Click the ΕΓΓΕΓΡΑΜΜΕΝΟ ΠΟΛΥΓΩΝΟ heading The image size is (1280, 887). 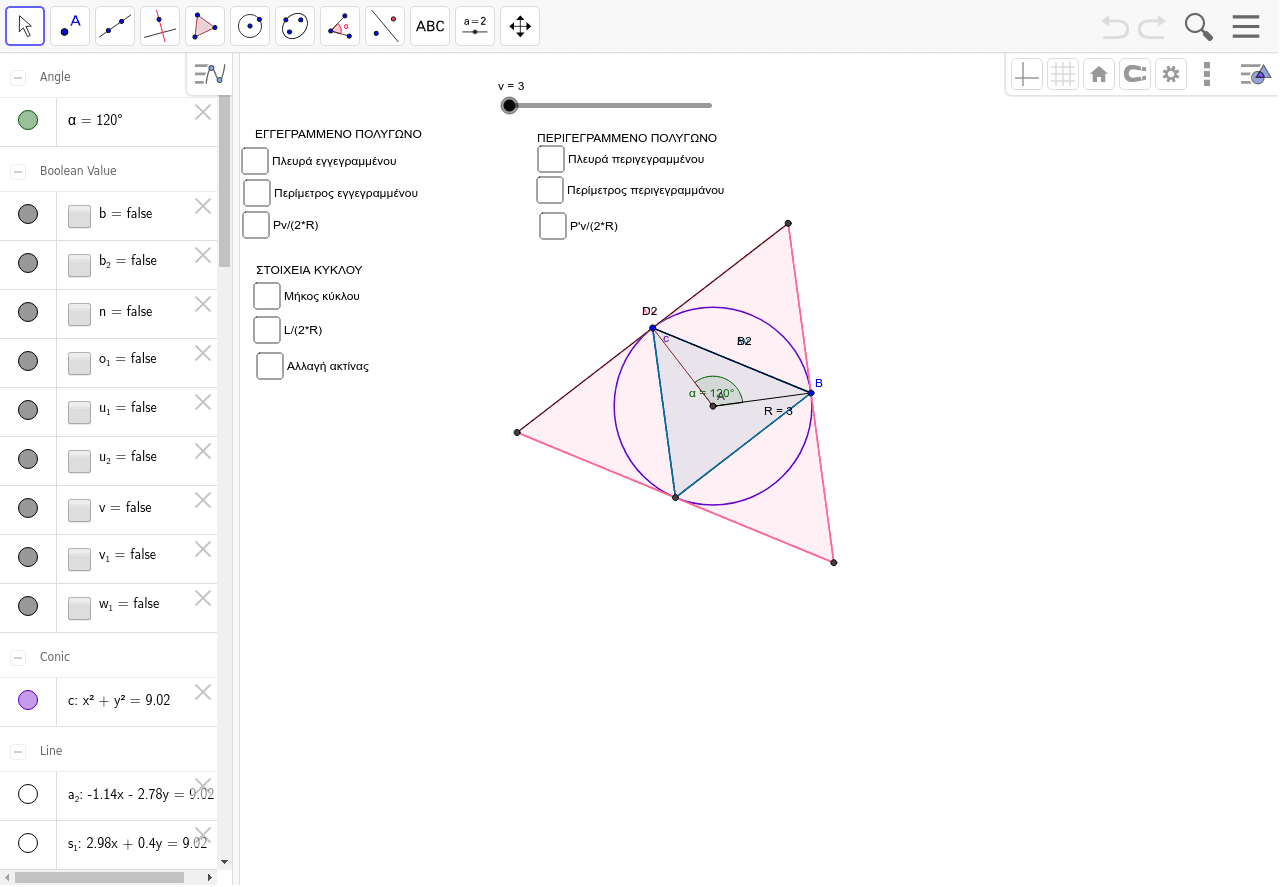(338, 134)
